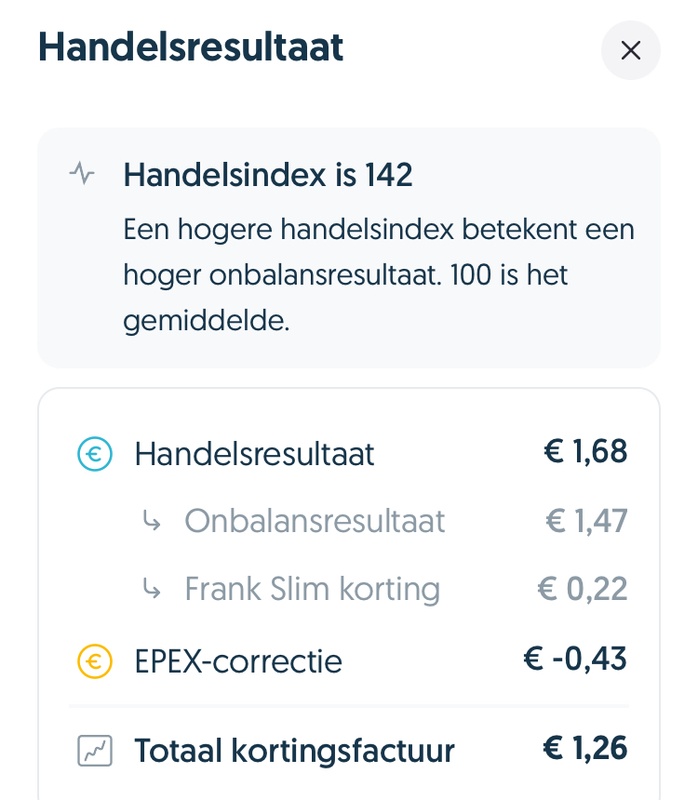Screen dimensions: 698x800
Task: Click the yellow euro icon for EPEX-correctie
Action: click(x=94, y=660)
